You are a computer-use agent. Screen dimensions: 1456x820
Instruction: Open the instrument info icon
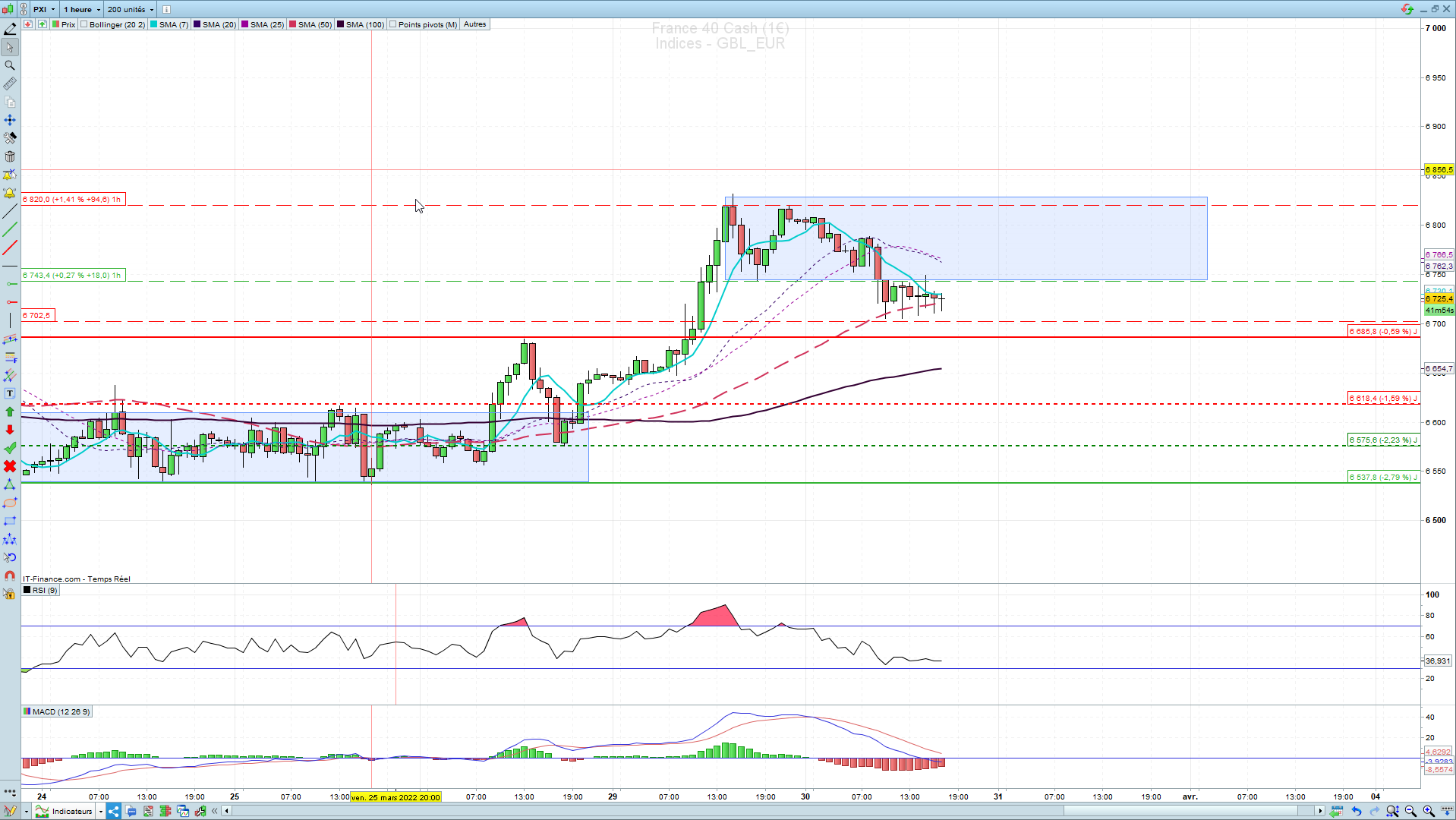166,9
